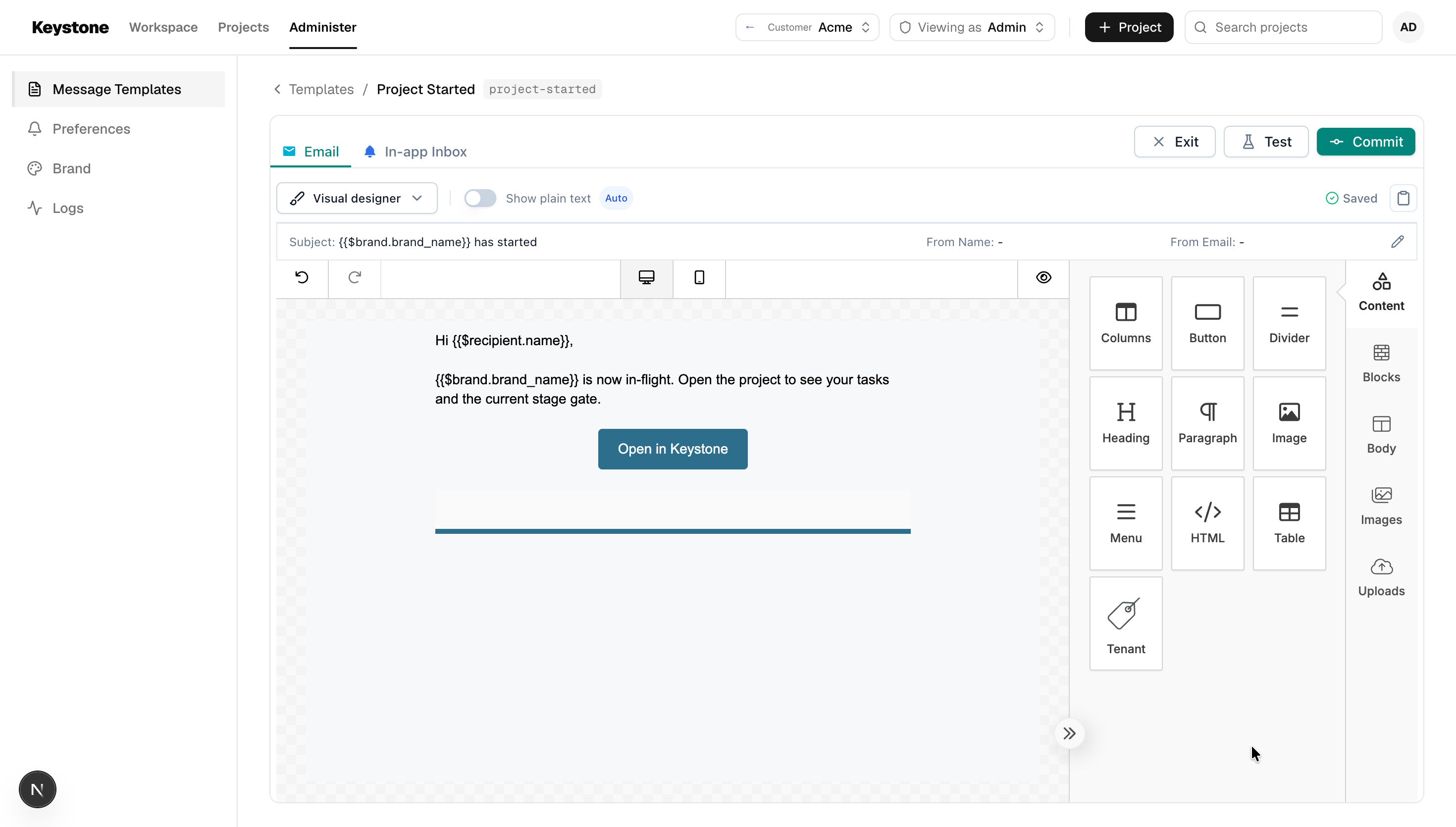Click the Saved status indicator
This screenshot has width=1456, height=827.
pos(1351,198)
